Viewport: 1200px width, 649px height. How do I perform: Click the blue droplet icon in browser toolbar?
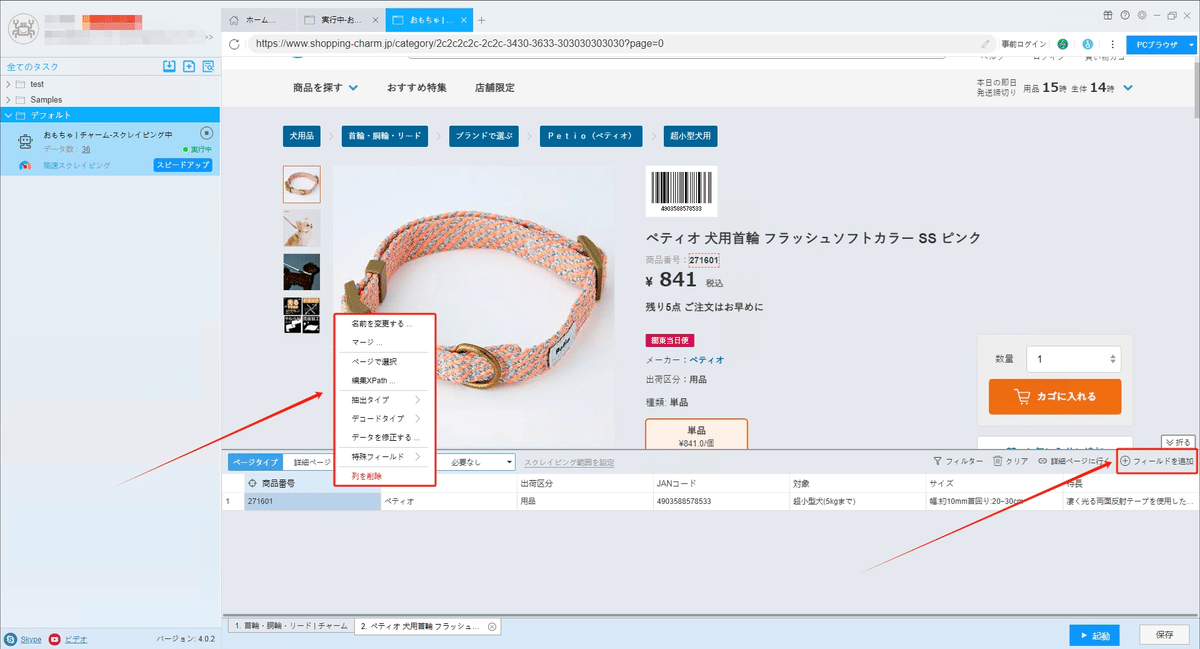click(x=1087, y=44)
